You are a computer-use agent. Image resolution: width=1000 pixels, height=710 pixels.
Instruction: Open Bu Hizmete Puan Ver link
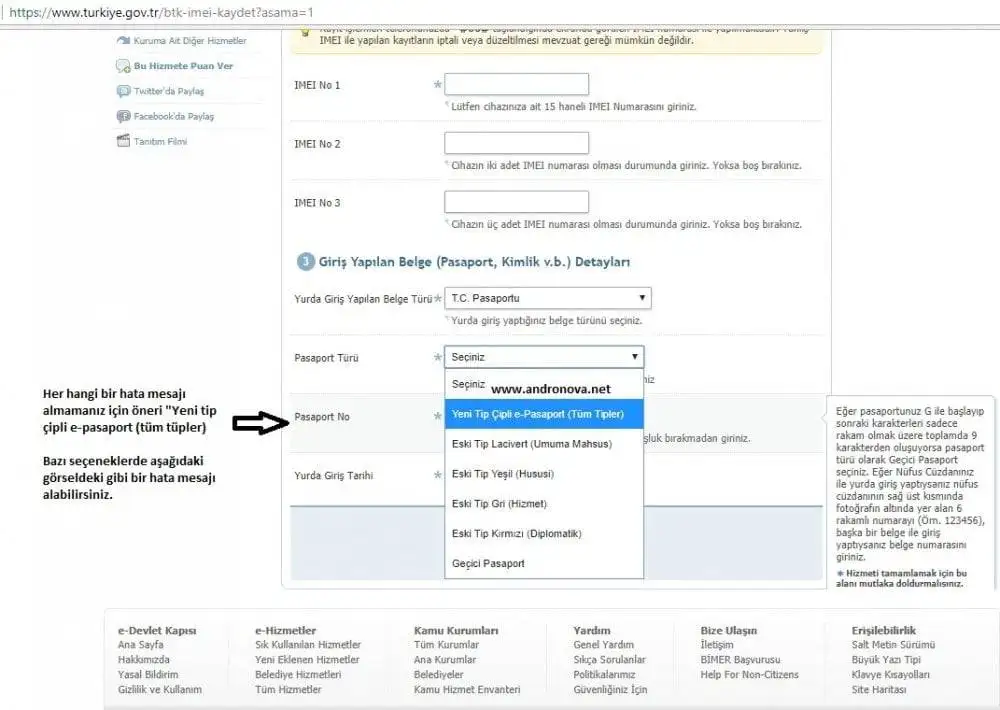pyautogui.click(x=183, y=66)
